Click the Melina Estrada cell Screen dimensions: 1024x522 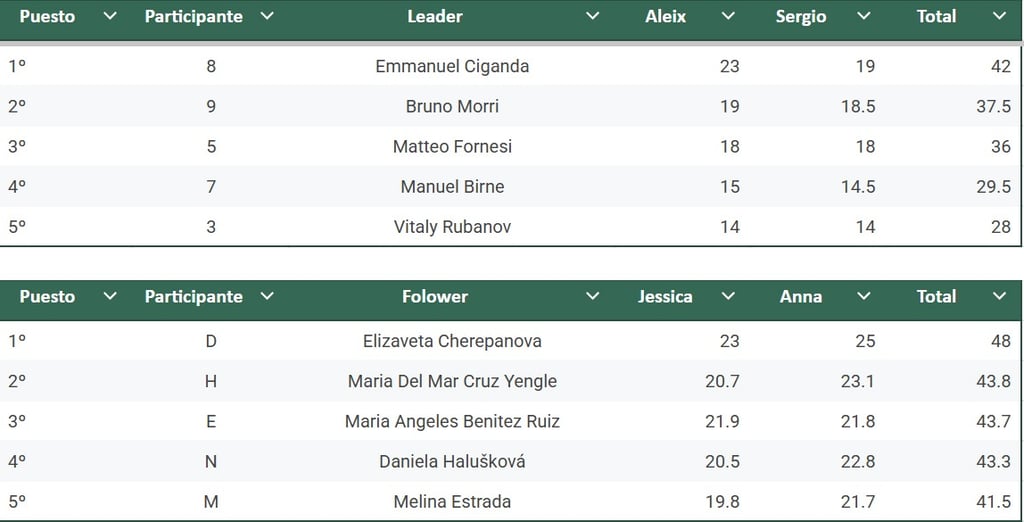[452, 502]
